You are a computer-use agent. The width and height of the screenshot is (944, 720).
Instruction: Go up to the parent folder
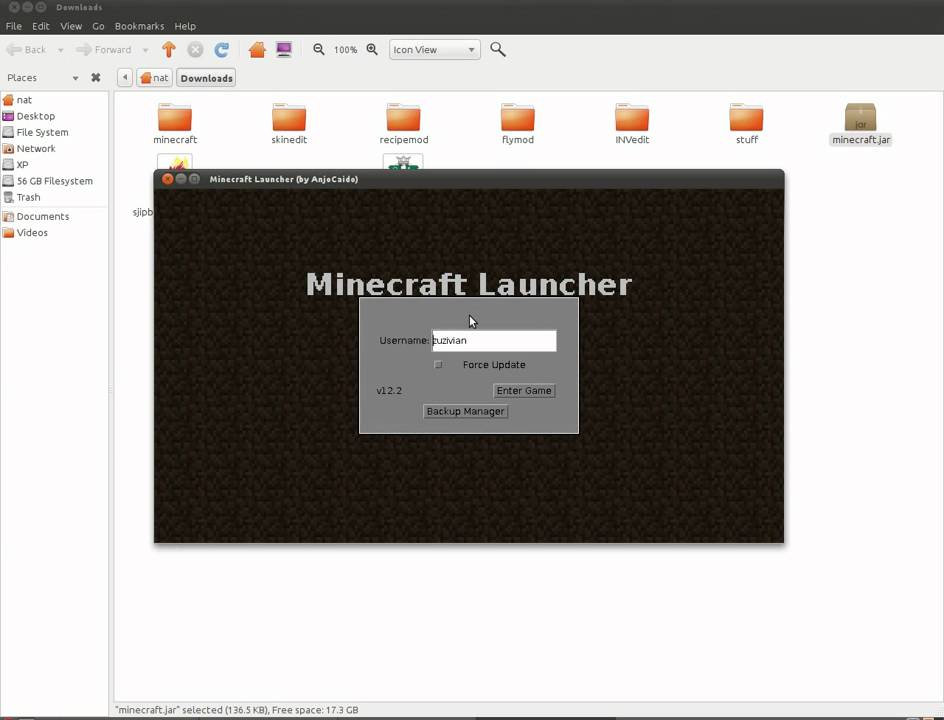point(169,50)
